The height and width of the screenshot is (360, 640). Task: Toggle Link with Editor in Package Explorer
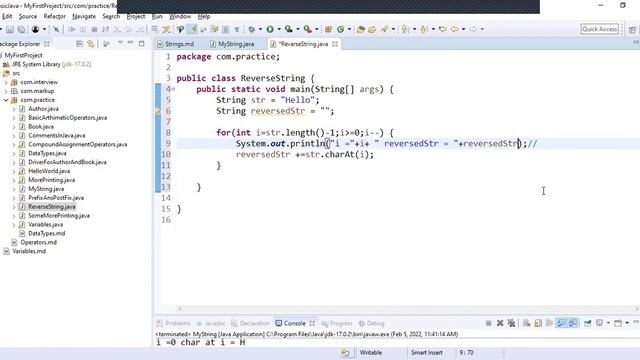pyautogui.click(x=91, y=44)
